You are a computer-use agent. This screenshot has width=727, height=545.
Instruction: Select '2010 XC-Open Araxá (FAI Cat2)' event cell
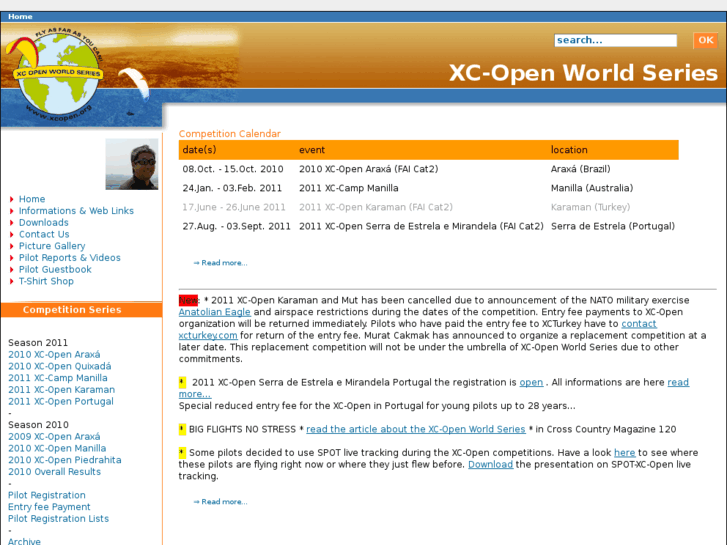pos(369,169)
